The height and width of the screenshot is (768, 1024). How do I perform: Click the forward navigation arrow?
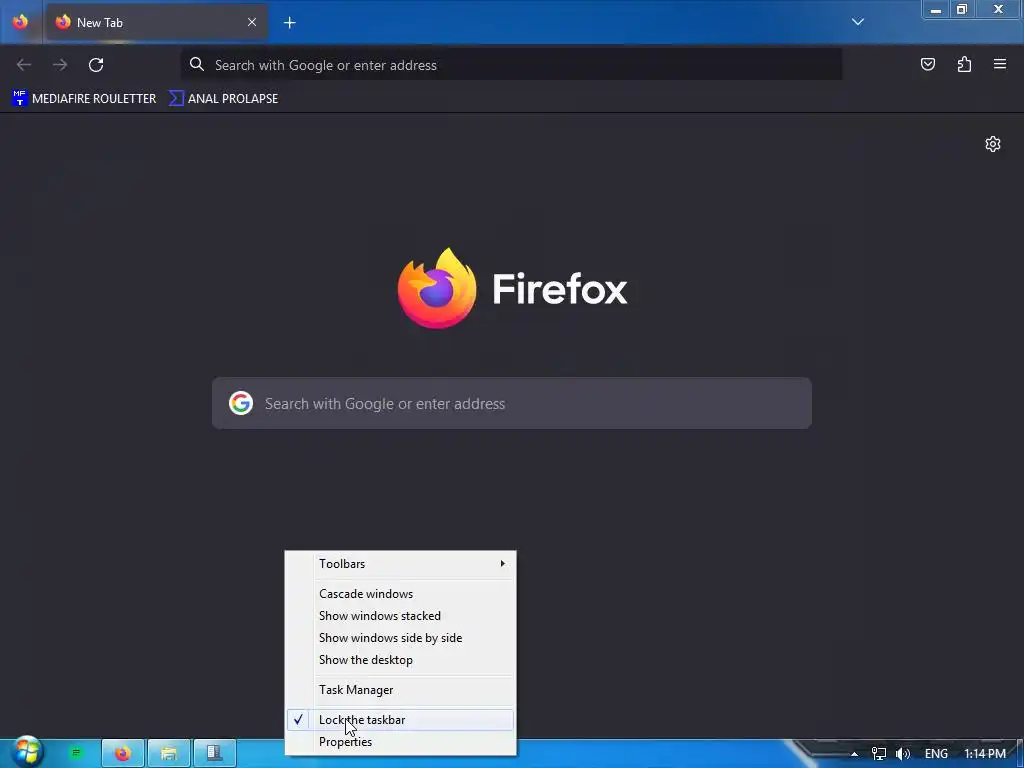click(60, 65)
